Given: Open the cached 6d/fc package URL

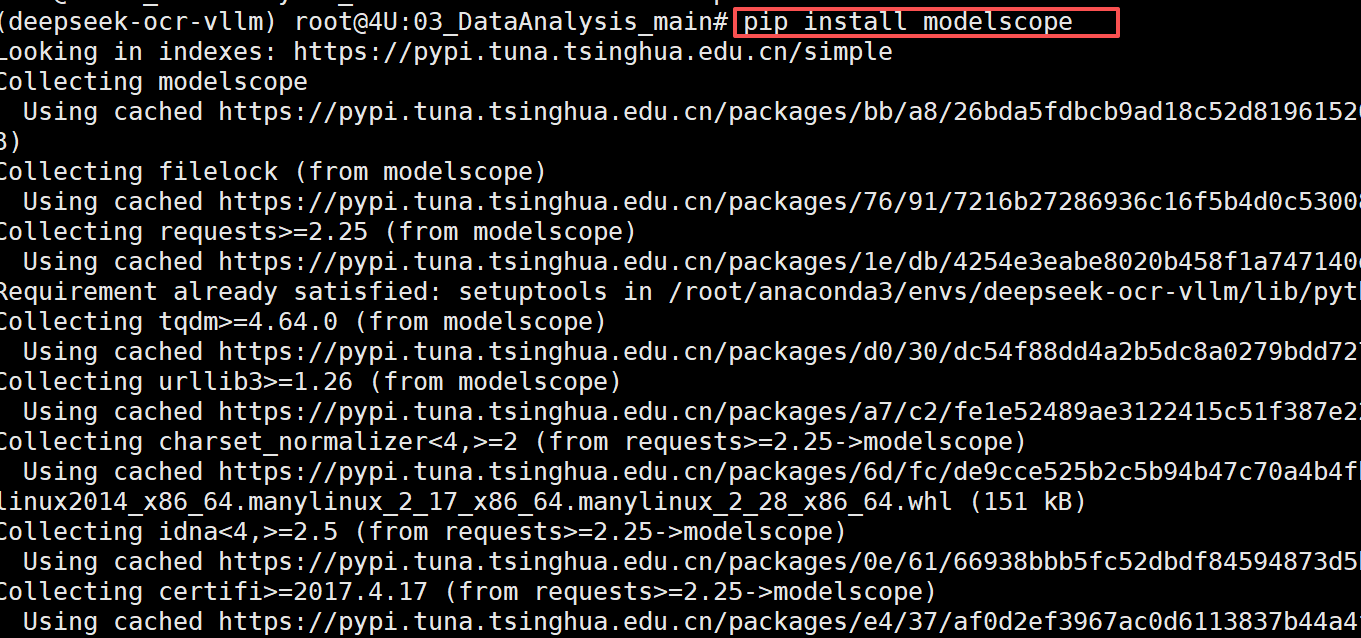Looking at the screenshot, I should 790,471.
